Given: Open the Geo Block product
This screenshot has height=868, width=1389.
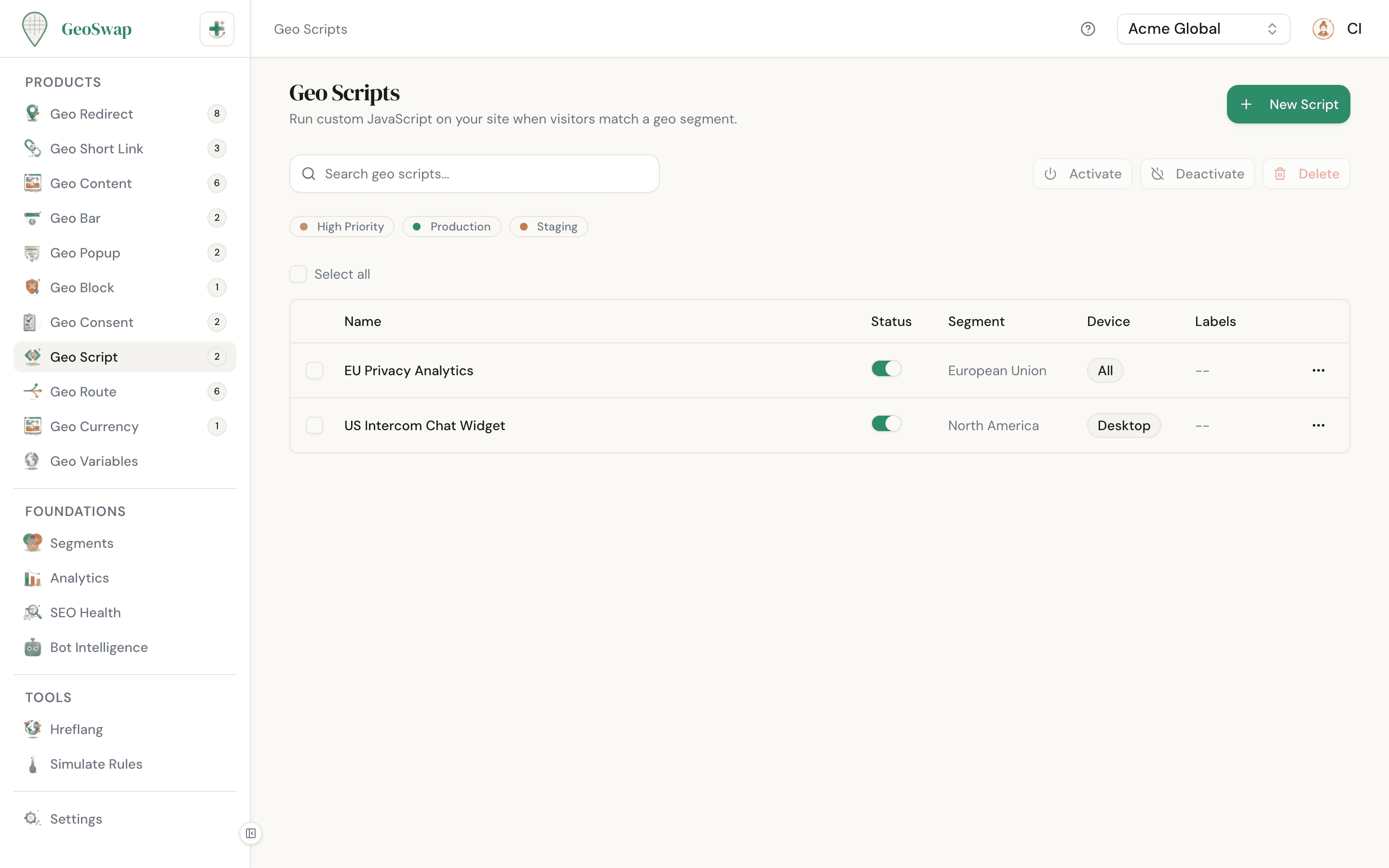Looking at the screenshot, I should click(82, 287).
